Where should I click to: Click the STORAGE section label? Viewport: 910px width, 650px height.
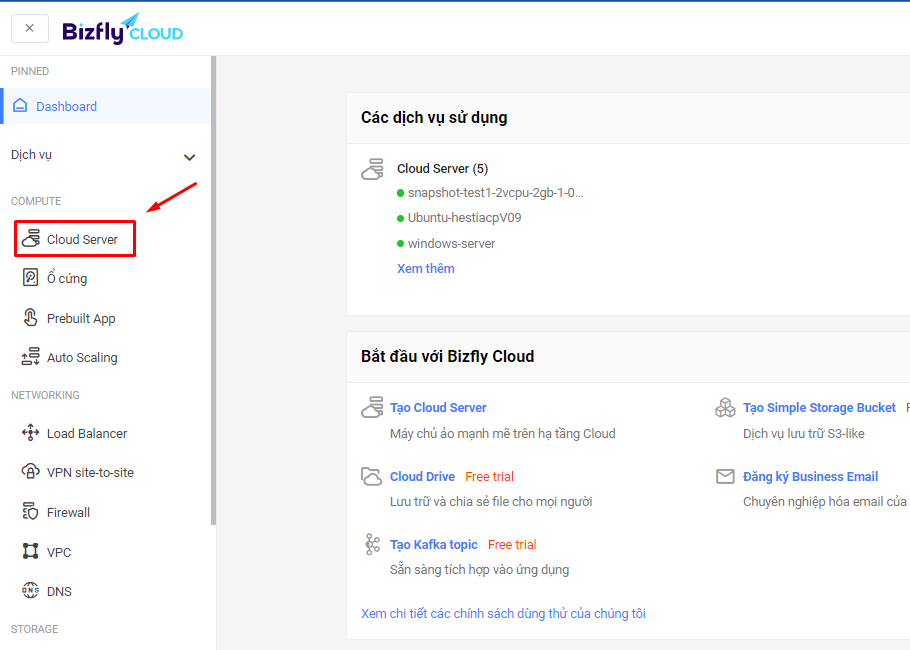coord(34,629)
